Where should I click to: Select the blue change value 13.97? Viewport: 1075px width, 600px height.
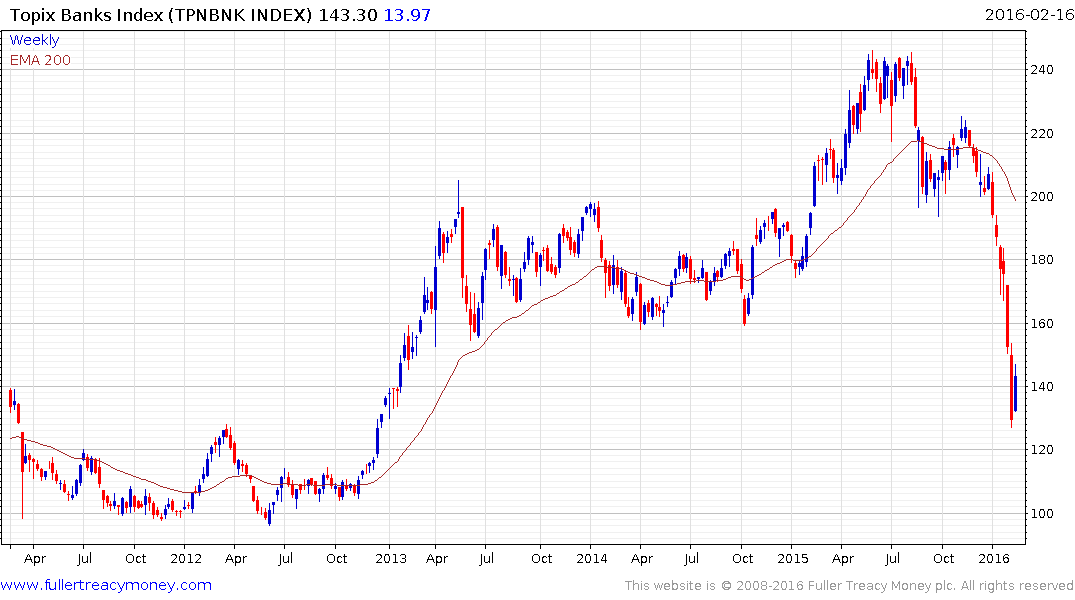point(407,14)
